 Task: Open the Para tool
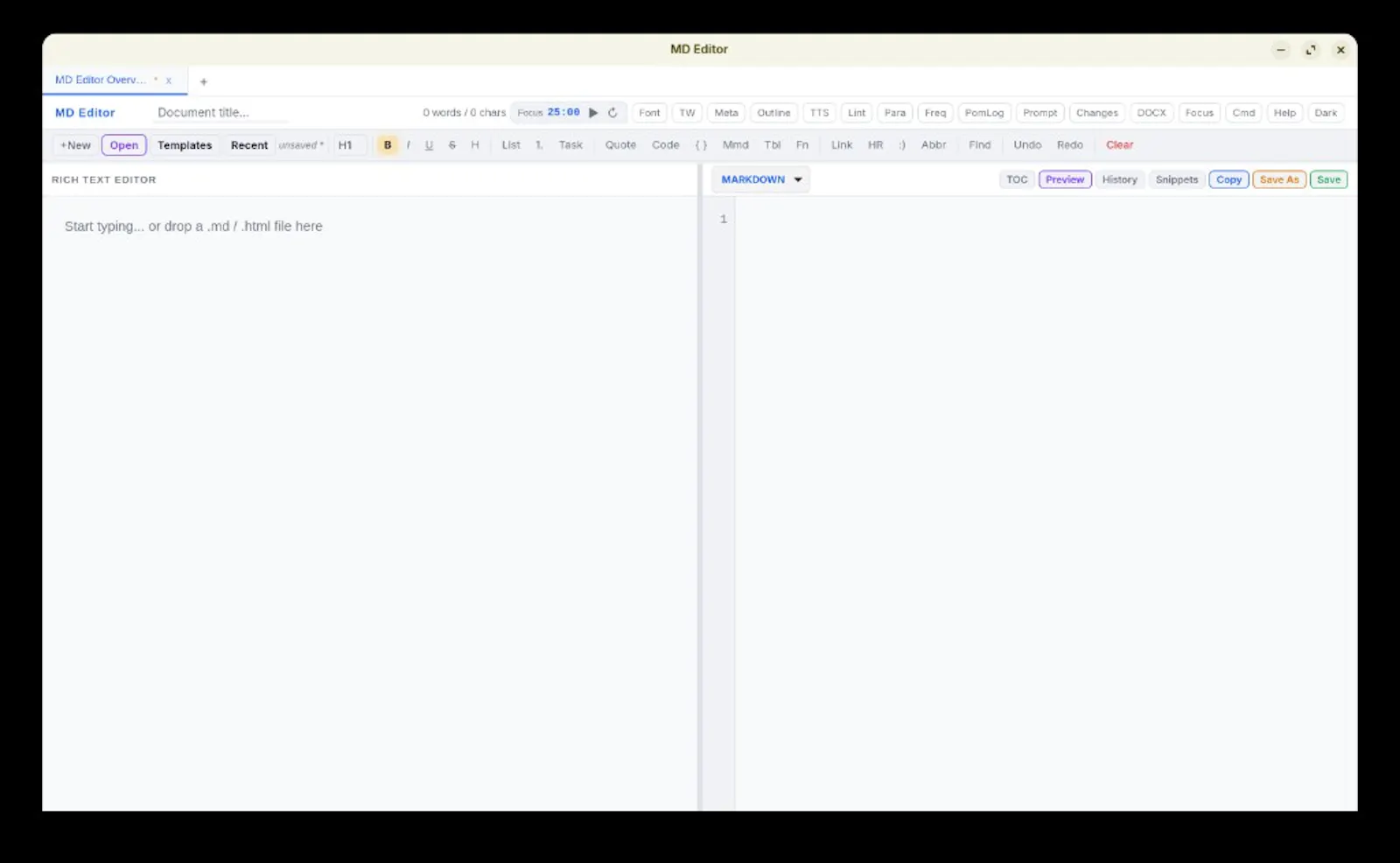point(895,113)
